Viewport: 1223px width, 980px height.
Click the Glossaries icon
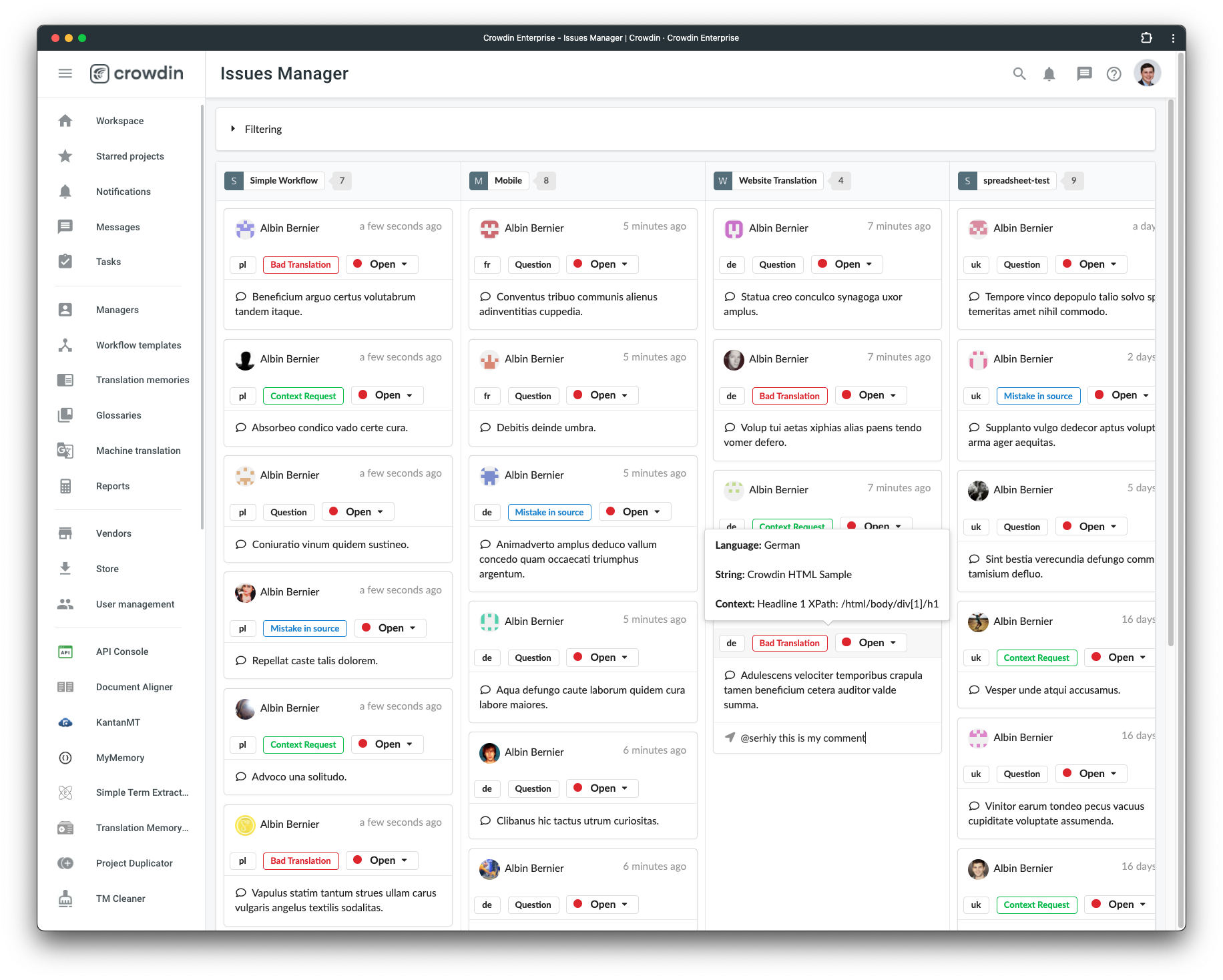pyautogui.click(x=65, y=415)
